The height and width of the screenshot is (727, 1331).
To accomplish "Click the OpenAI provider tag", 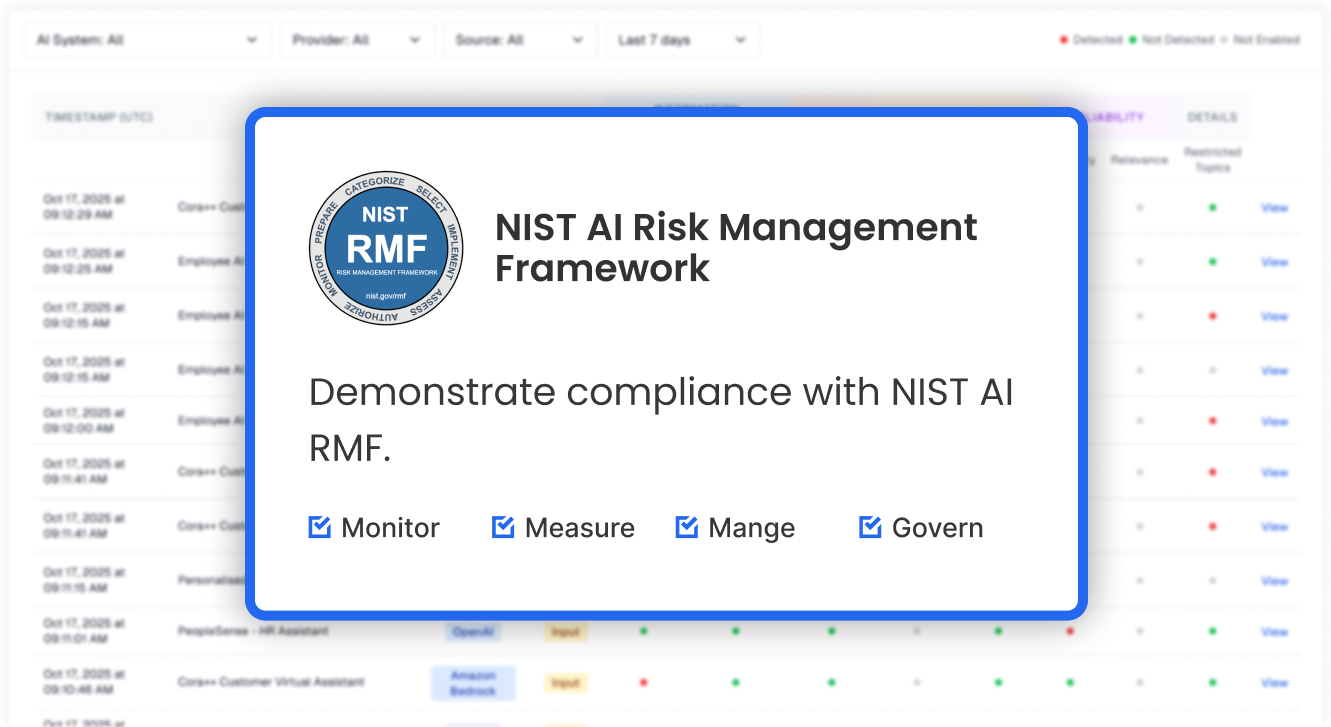I will click(474, 632).
